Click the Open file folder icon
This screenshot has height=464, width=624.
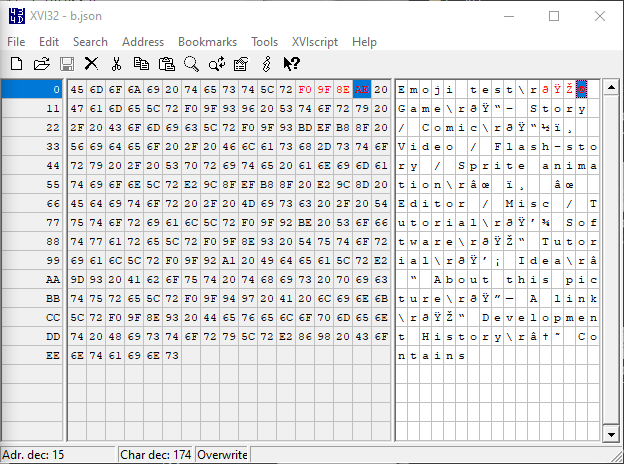(x=41, y=64)
